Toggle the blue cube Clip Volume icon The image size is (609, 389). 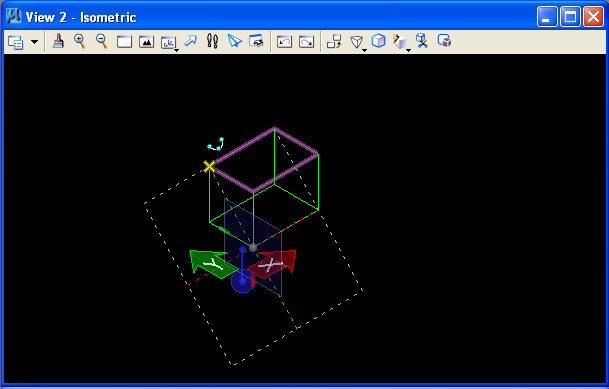pos(378,41)
